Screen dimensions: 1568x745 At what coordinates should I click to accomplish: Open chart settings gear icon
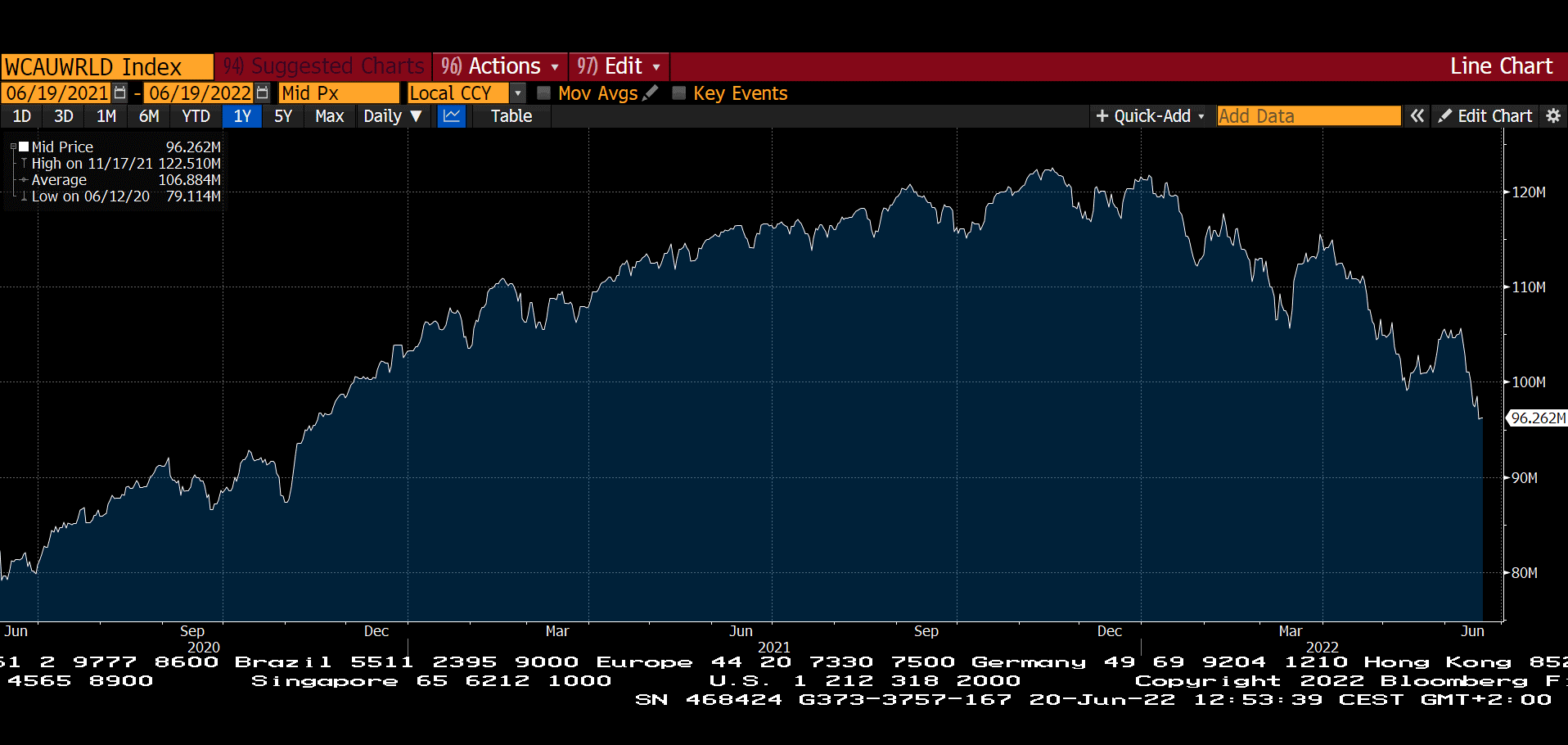[x=1553, y=116]
